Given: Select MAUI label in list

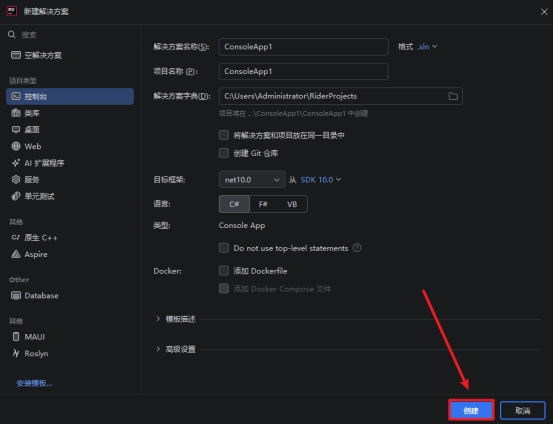Looking at the screenshot, I should [x=35, y=337].
